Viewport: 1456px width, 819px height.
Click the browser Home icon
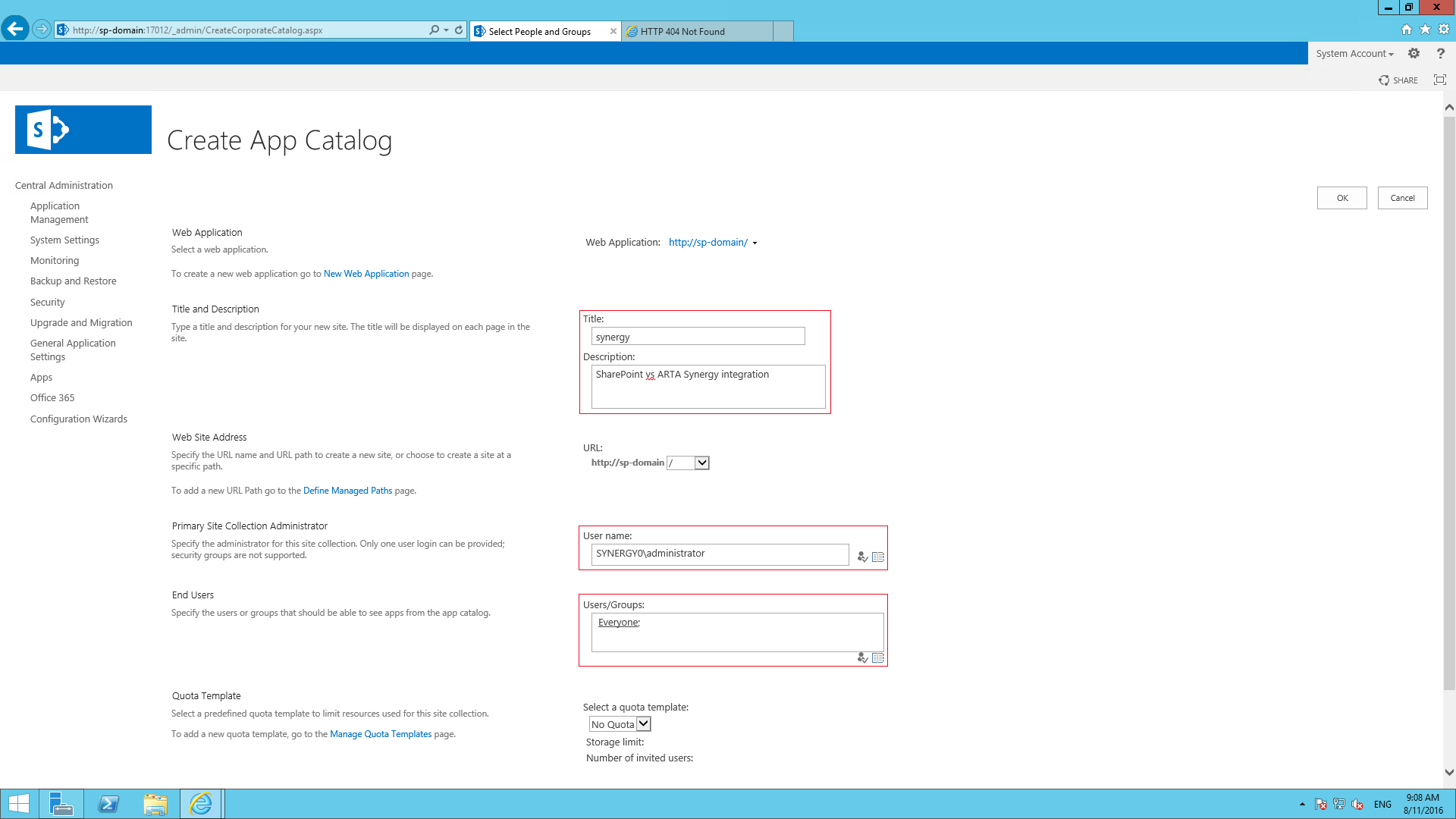click(1407, 30)
